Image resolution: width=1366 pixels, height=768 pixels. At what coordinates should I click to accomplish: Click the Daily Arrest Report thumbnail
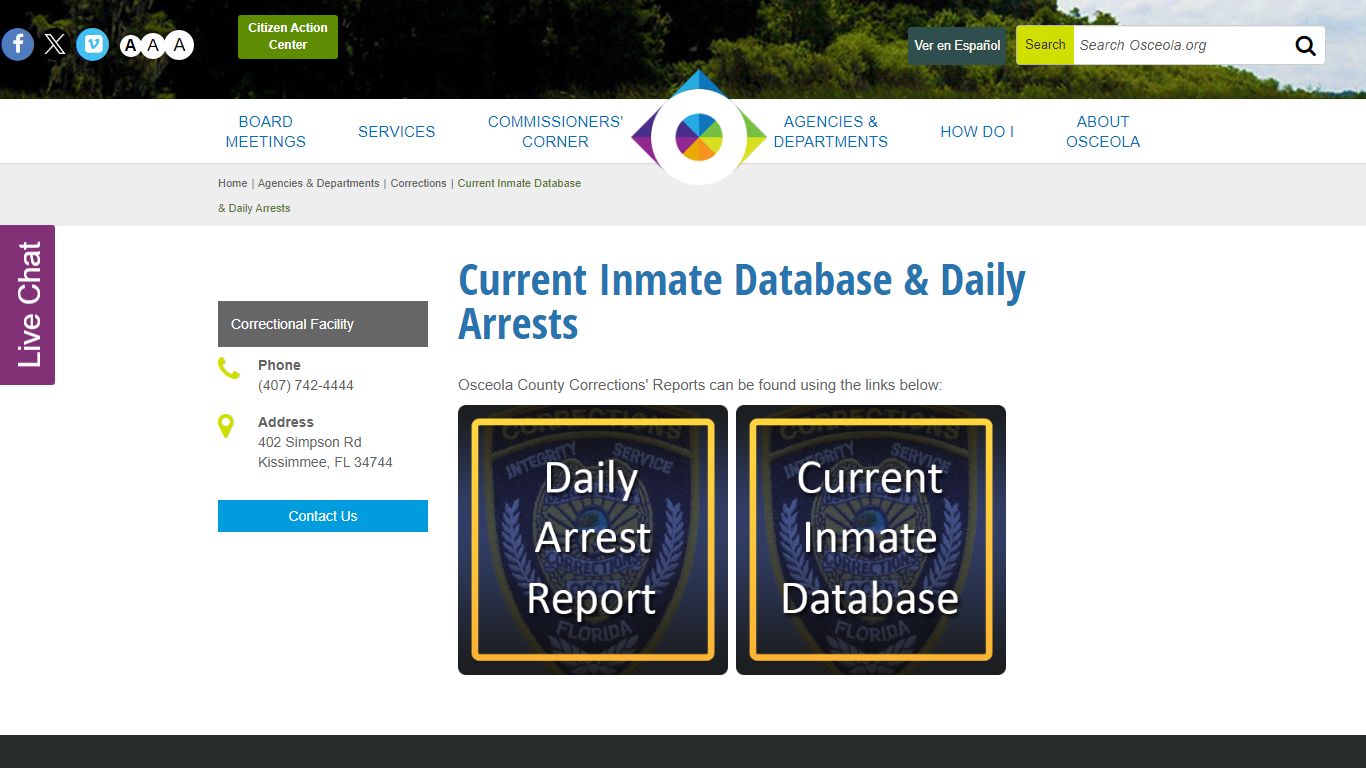[x=592, y=539]
